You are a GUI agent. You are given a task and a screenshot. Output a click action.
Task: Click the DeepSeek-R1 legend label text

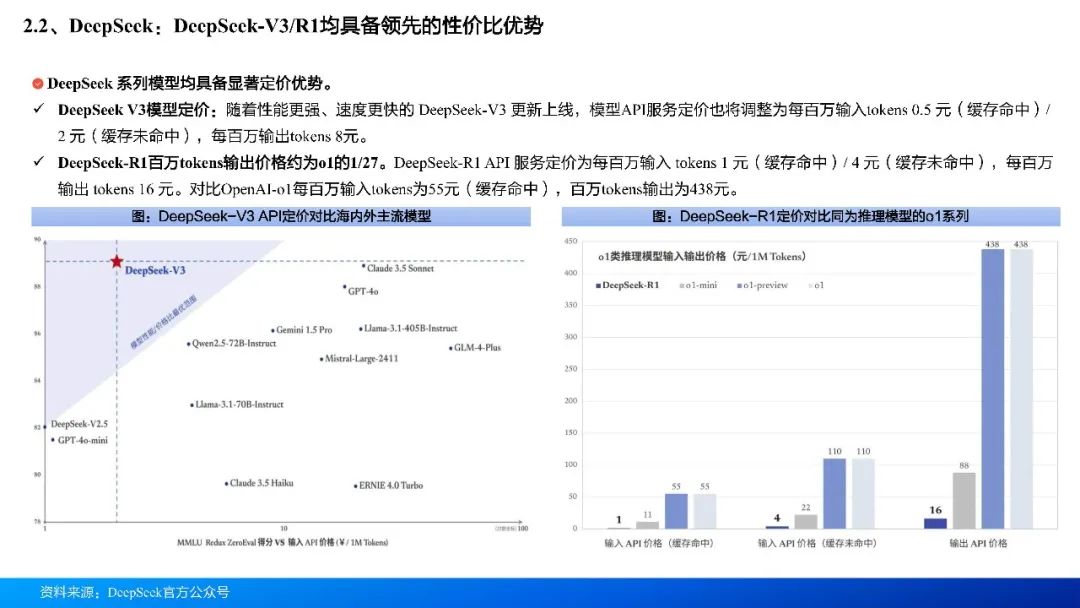point(630,285)
